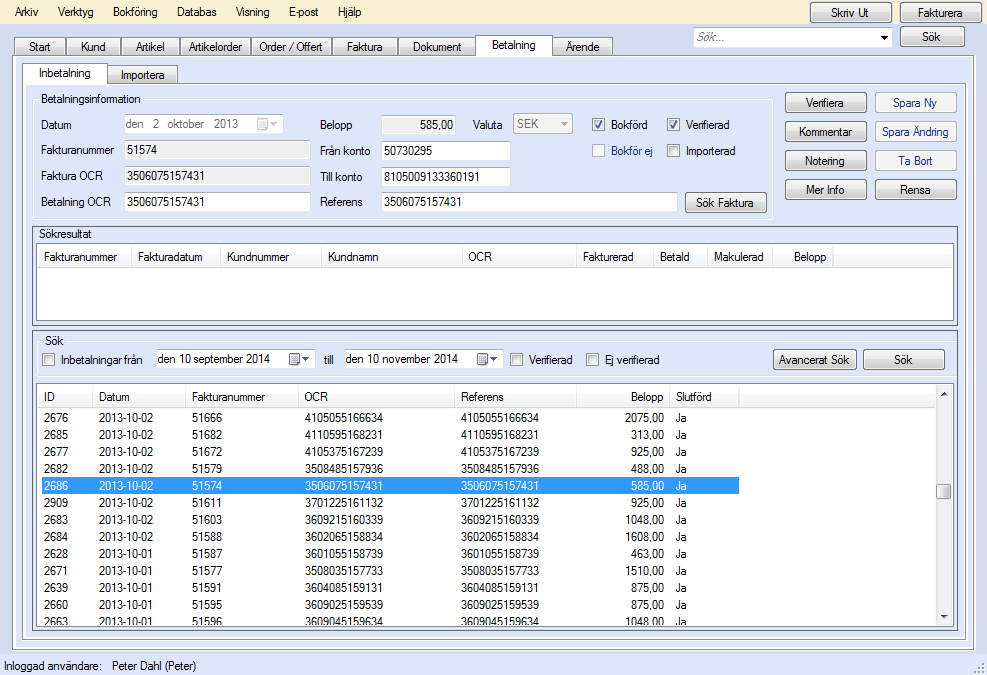This screenshot has width=987, height=675.
Task: Click the Kundnamn column header in Sökresultat
Action: (392, 257)
